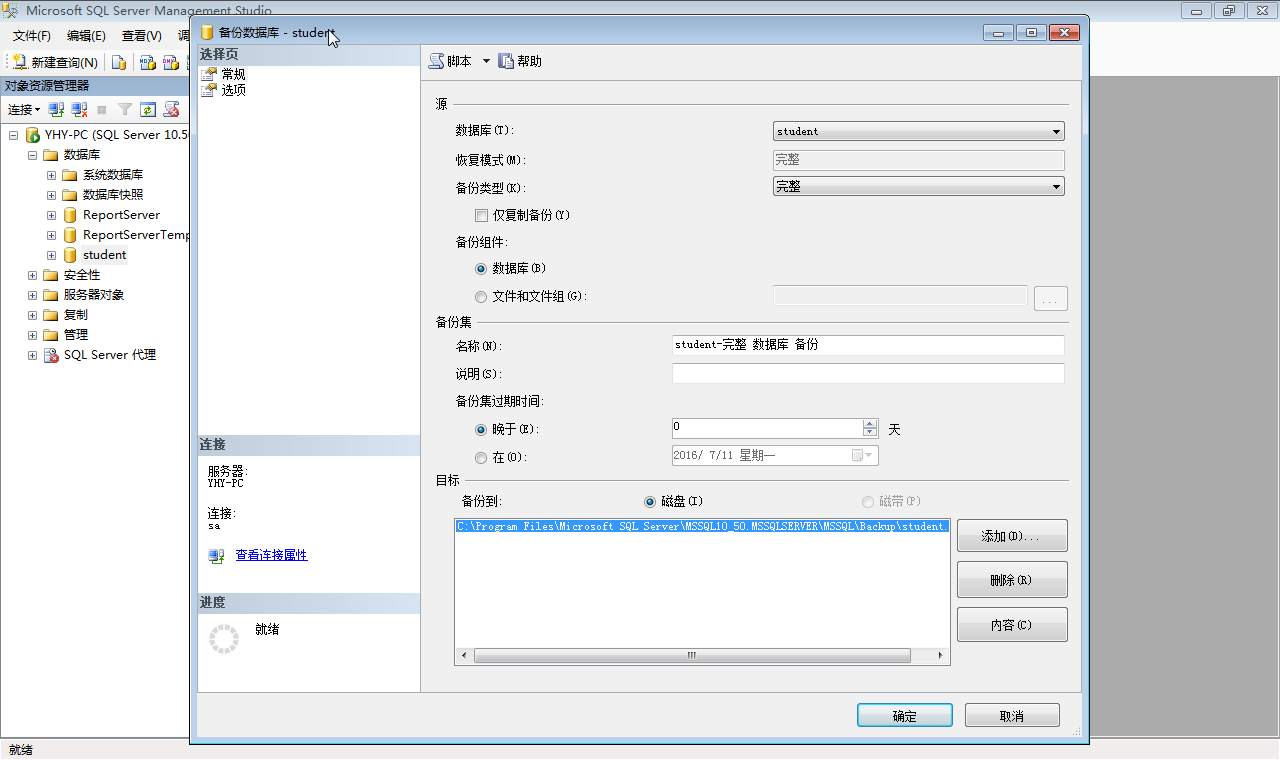
Task: Expand the 数据库快照 node
Action: [52, 195]
